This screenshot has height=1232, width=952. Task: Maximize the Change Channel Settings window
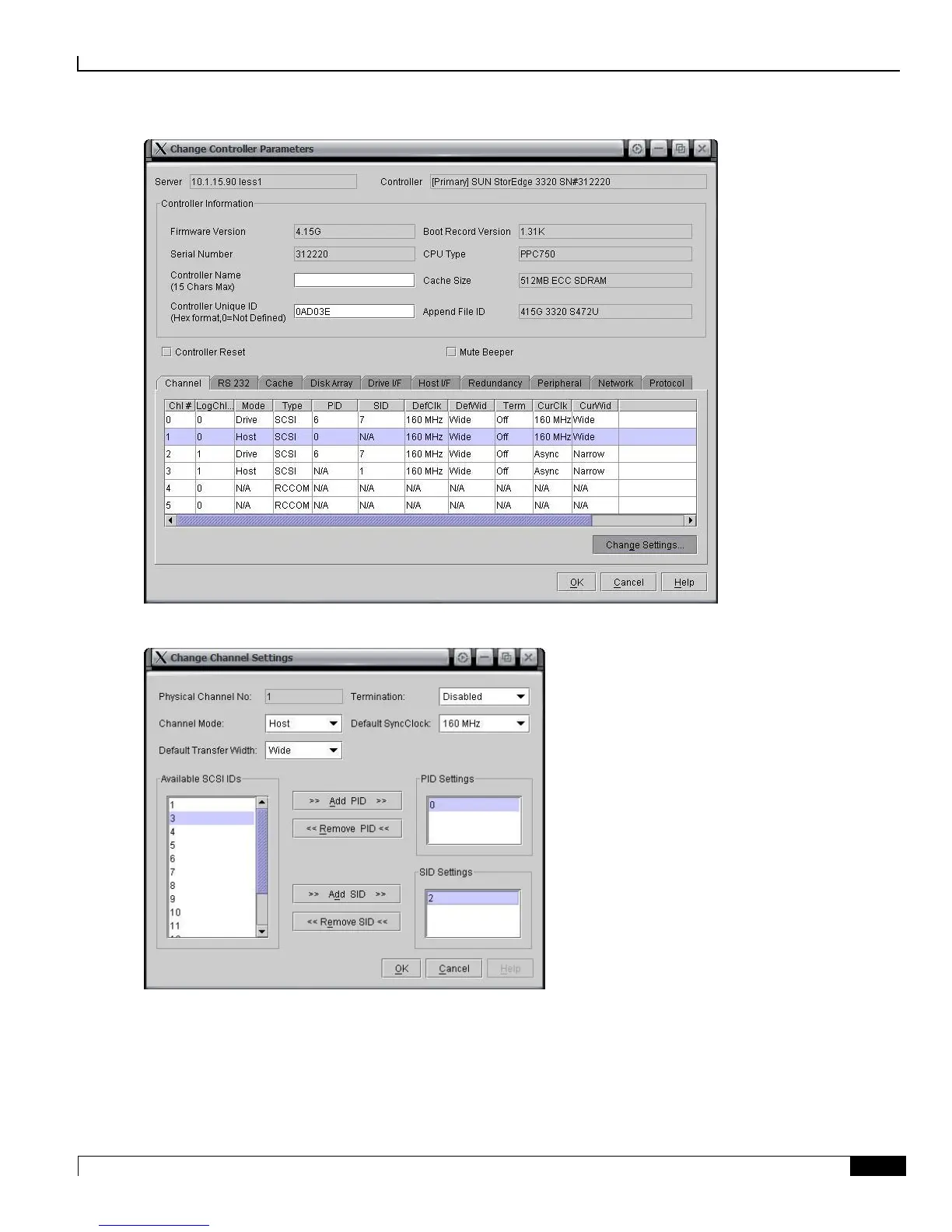pyautogui.click(x=506, y=657)
